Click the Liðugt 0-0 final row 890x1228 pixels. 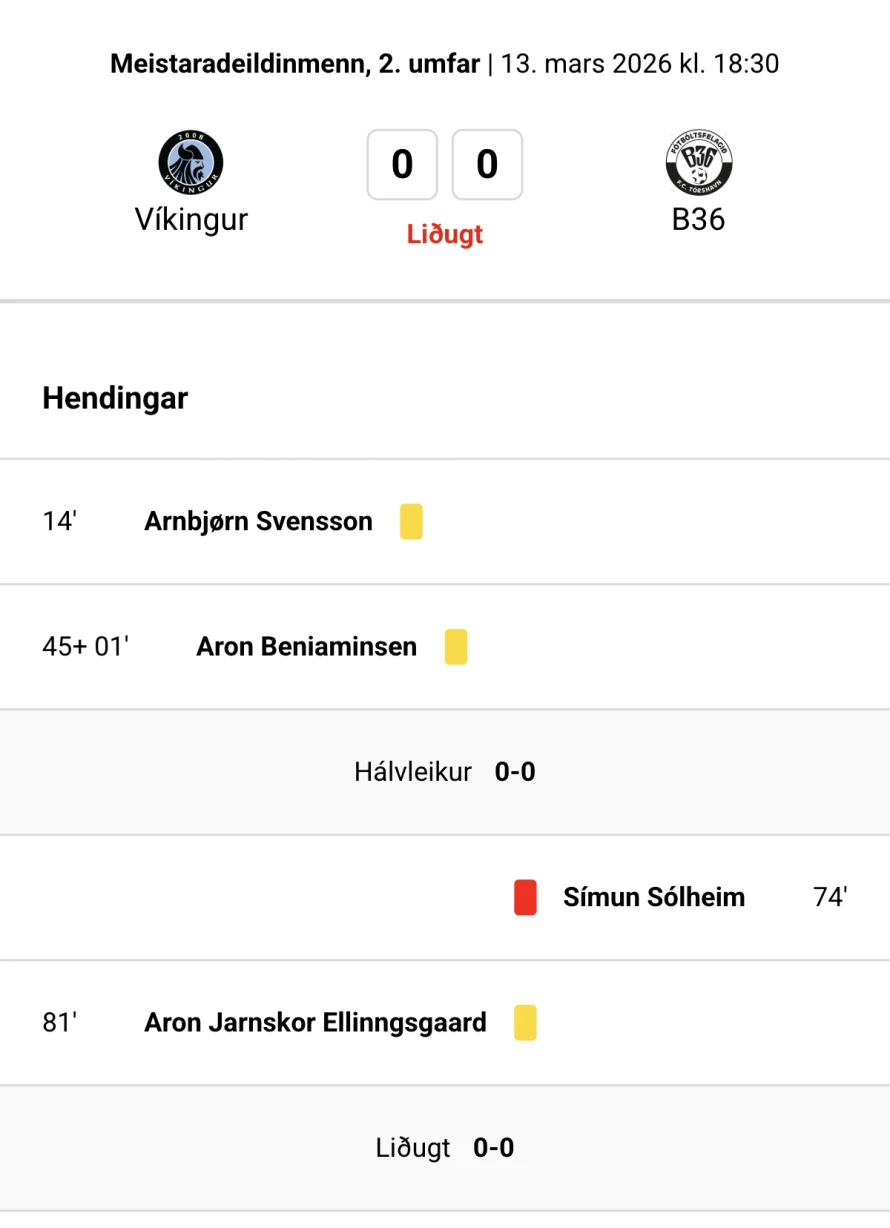click(445, 1148)
